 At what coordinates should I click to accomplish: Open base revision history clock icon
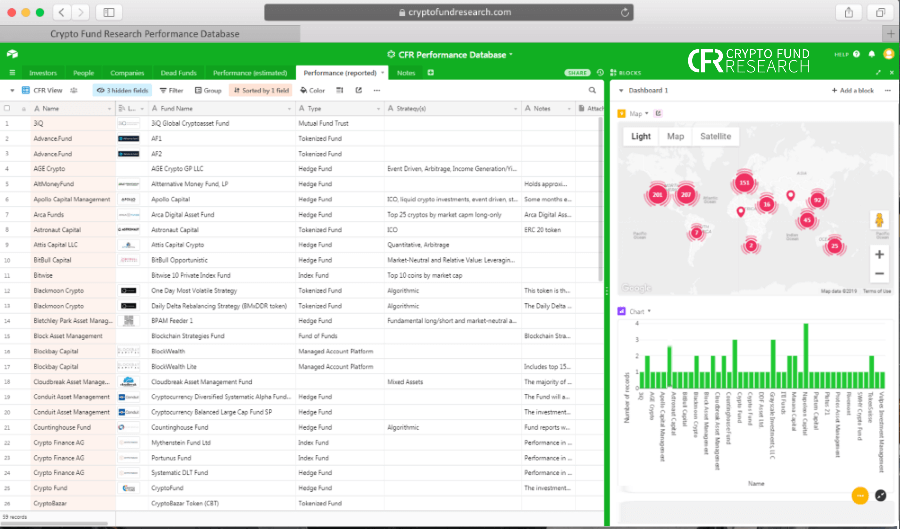tap(600, 73)
